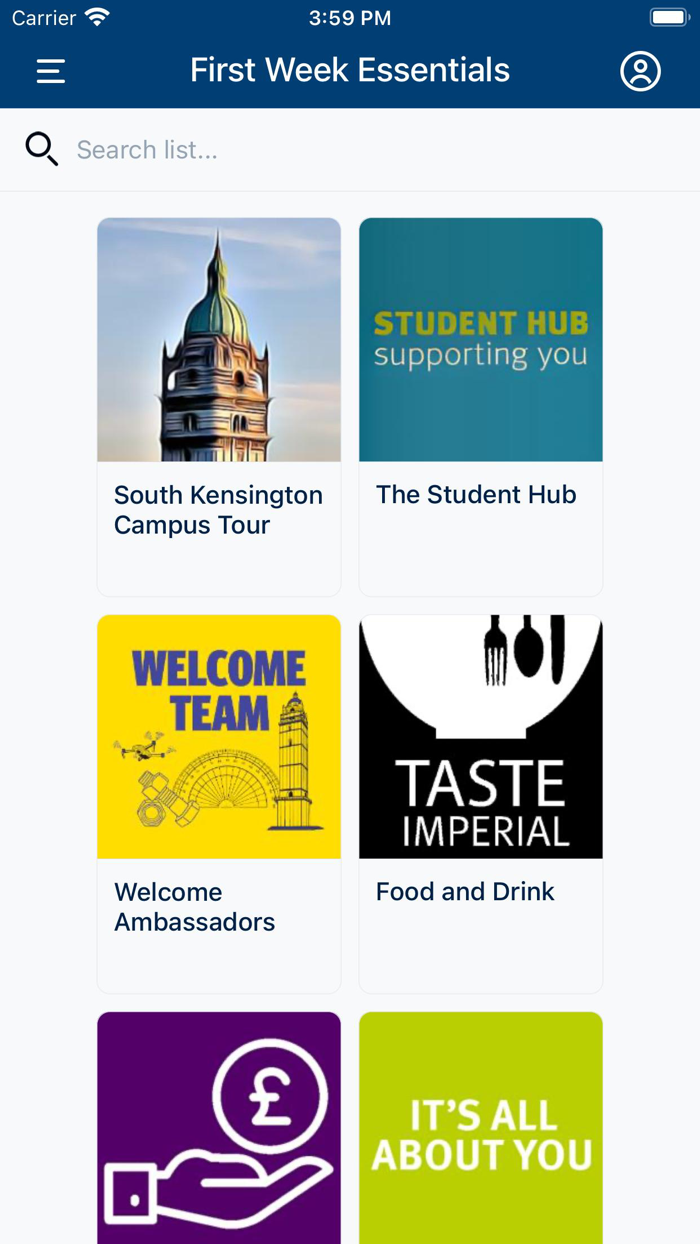This screenshot has height=1244, width=700.
Task: Open the It's All About You tile
Action: click(481, 1128)
